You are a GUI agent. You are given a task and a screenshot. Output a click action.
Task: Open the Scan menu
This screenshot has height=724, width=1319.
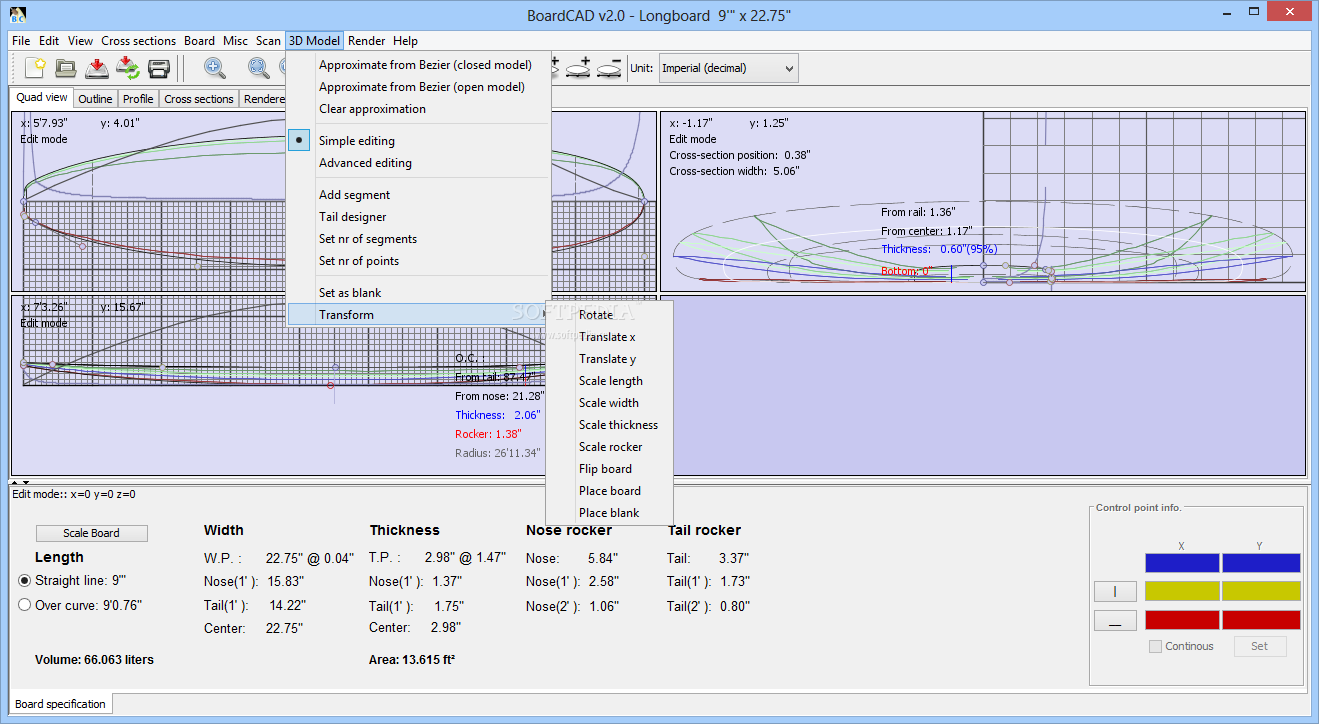point(268,41)
